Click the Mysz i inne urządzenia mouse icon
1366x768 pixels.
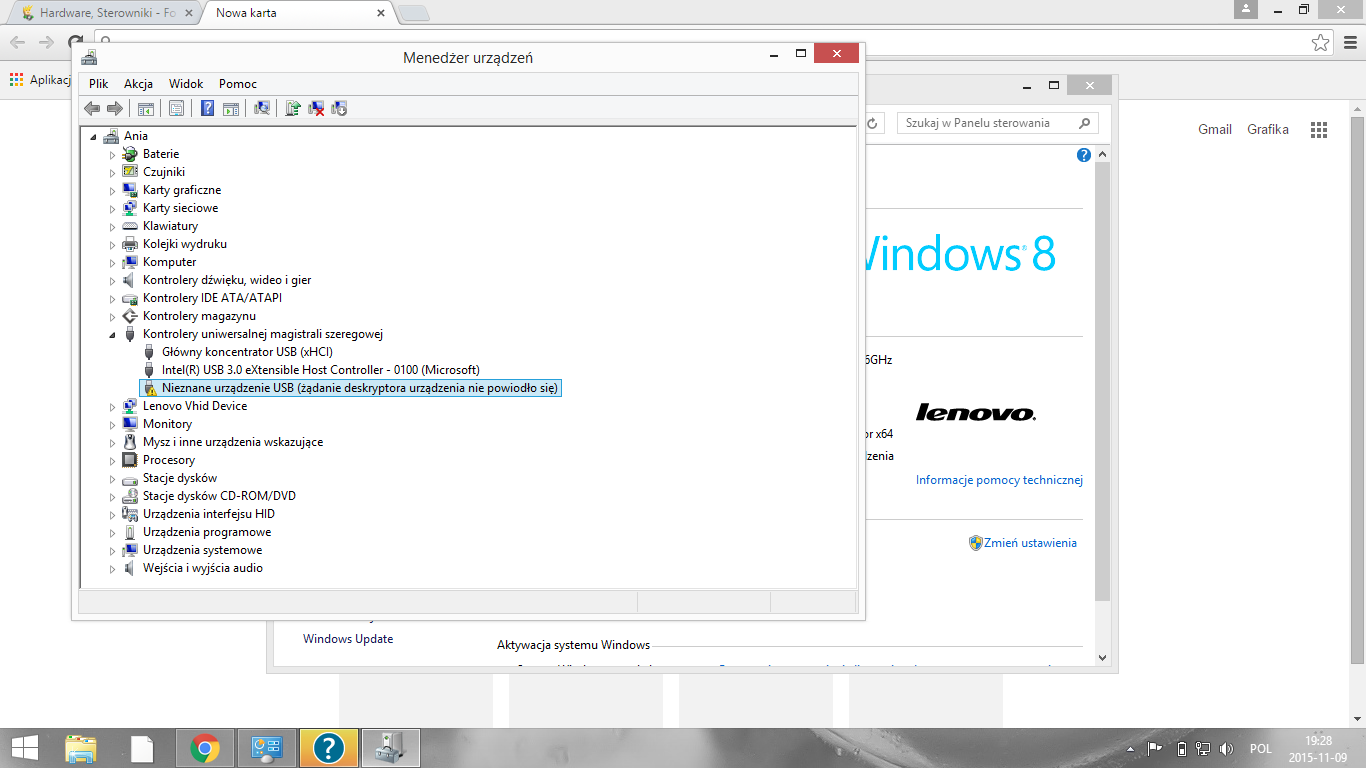click(x=129, y=442)
